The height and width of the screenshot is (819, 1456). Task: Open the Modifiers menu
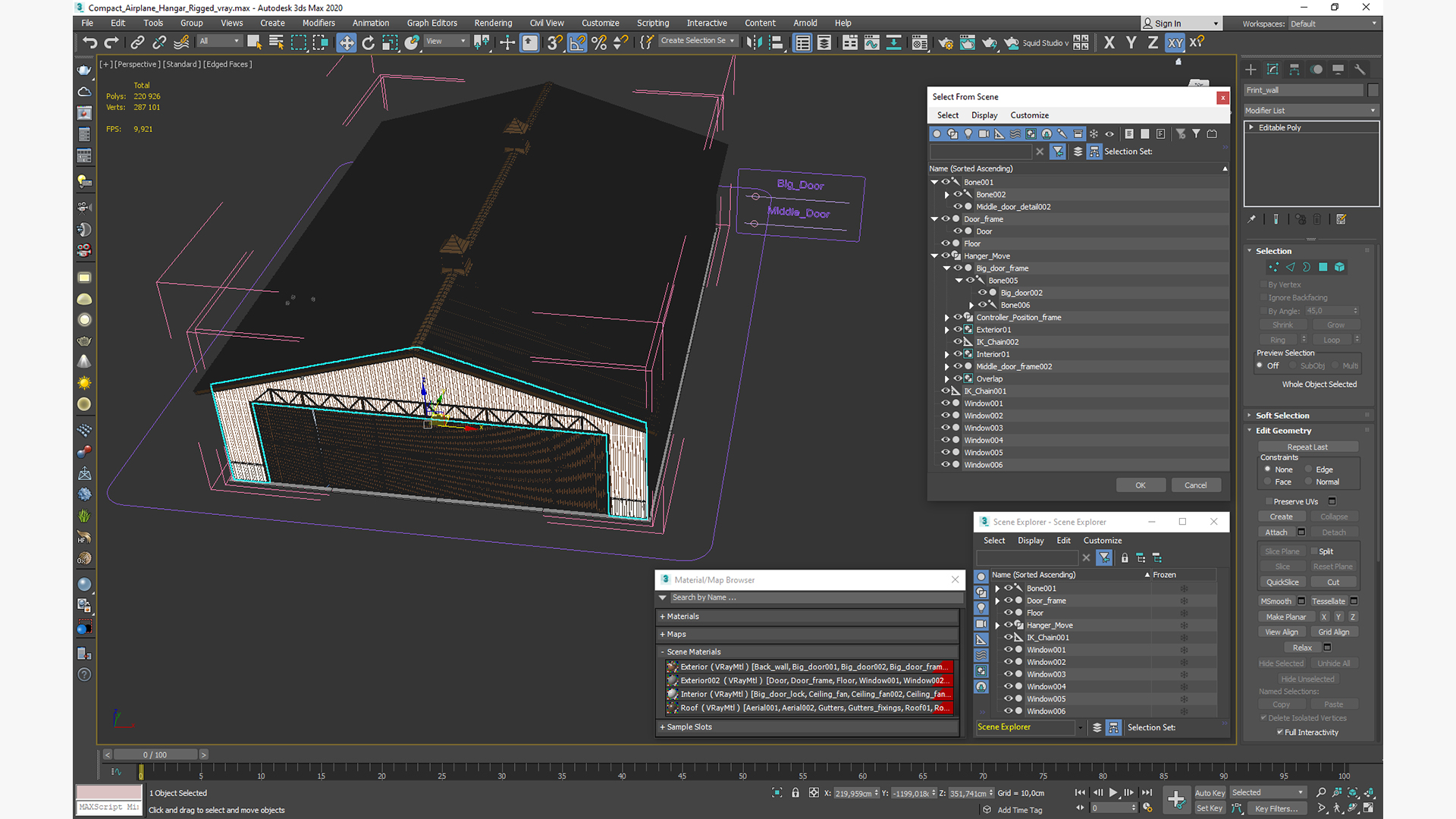pos(318,23)
